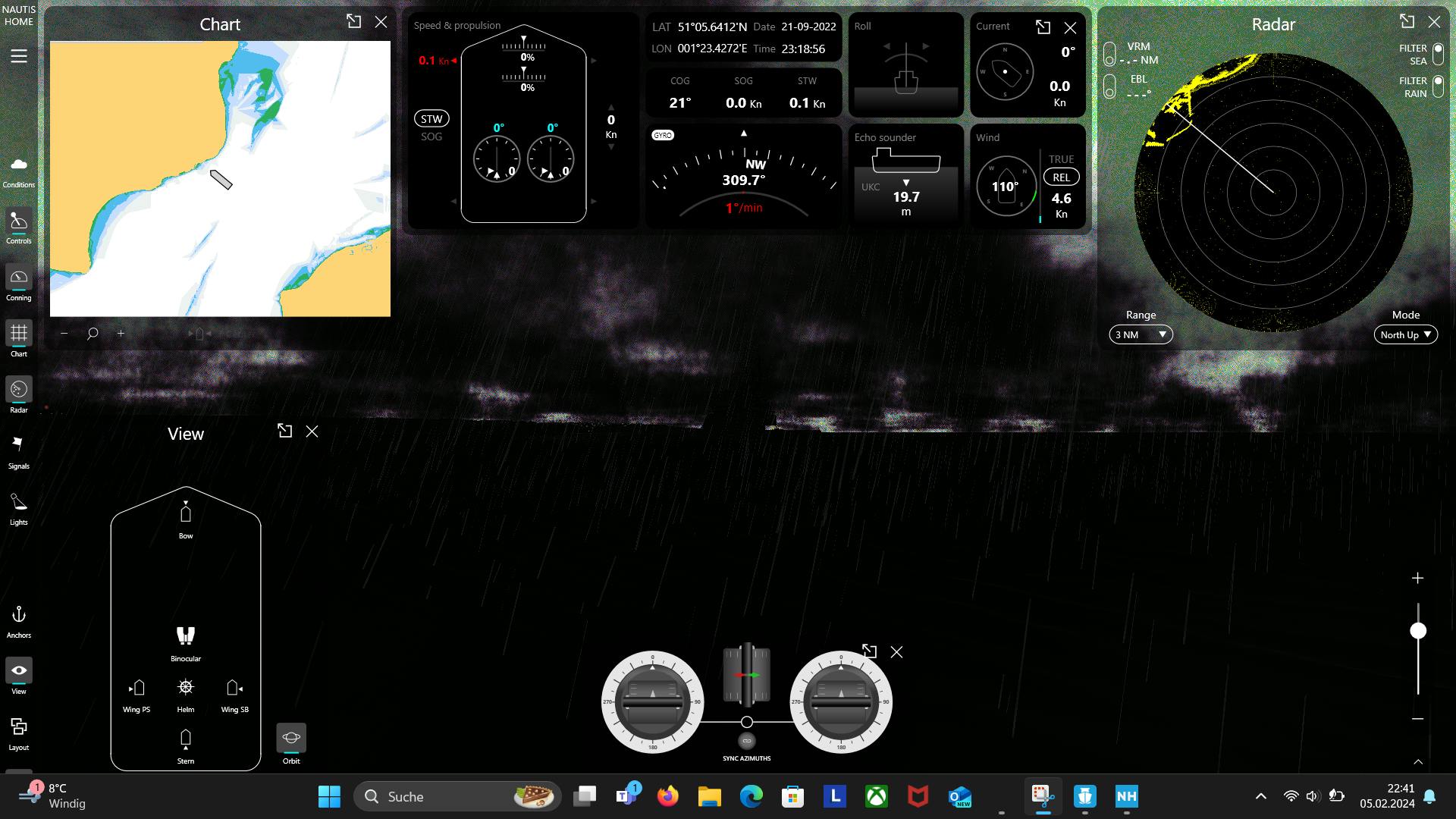Select the Binocular view icon
The width and height of the screenshot is (1456, 819).
(186, 636)
